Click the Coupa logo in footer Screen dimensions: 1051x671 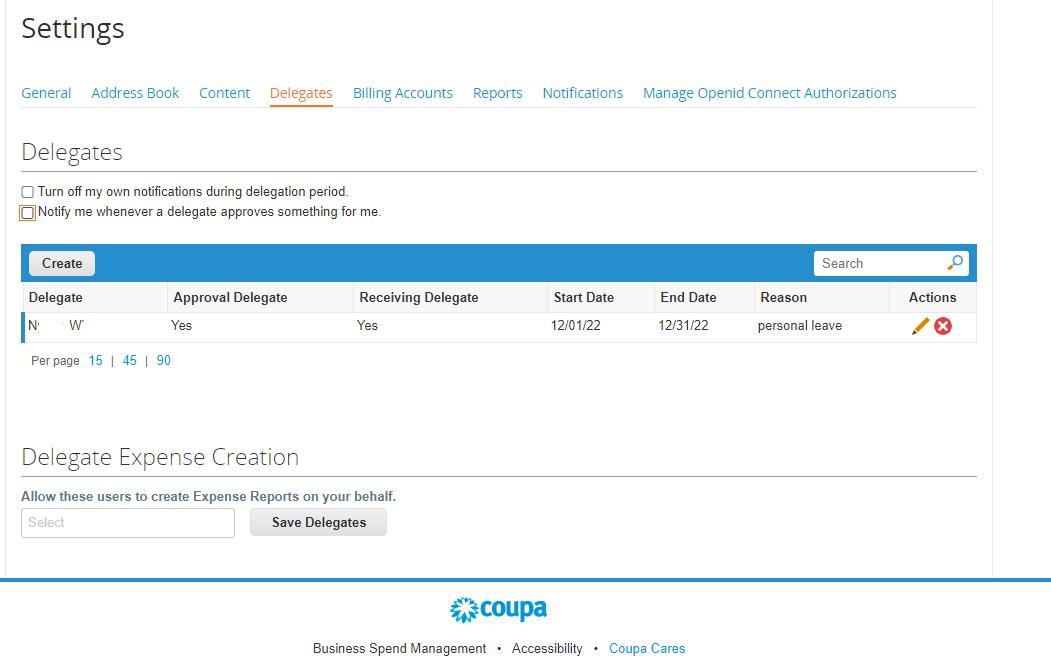[498, 609]
